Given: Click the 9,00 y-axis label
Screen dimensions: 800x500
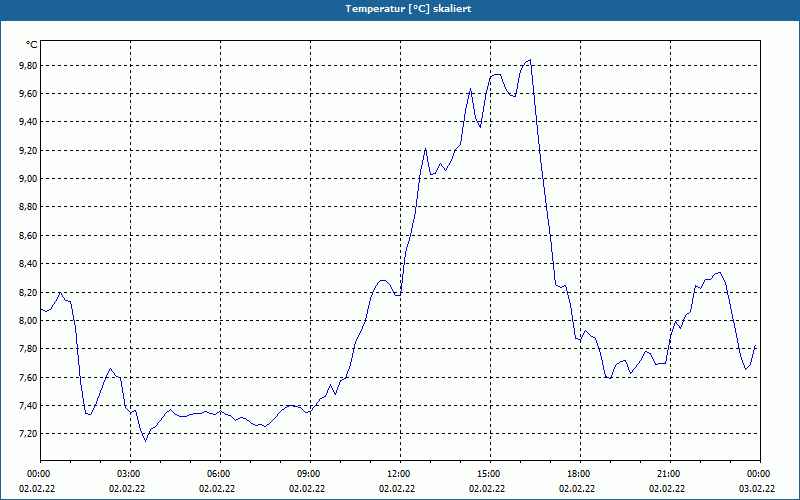Looking at the screenshot, I should (28, 179).
